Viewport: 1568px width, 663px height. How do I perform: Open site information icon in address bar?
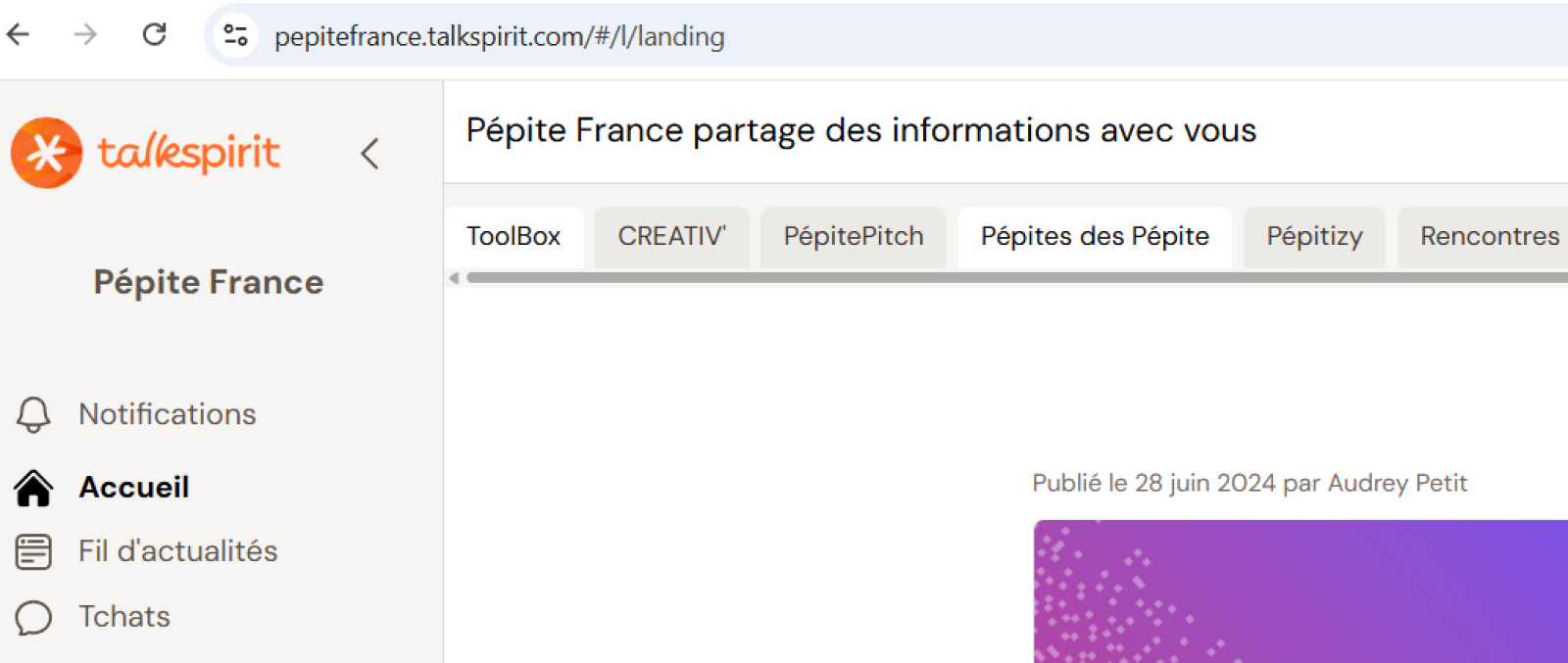click(x=235, y=36)
